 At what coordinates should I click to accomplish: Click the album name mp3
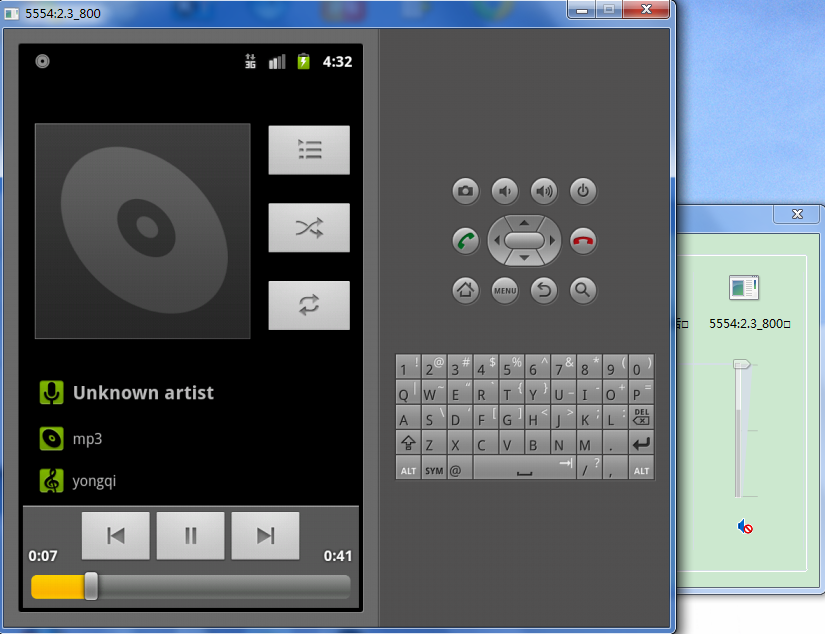pyautogui.click(x=87, y=439)
